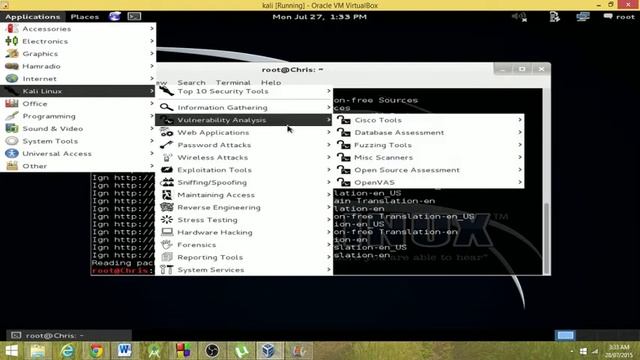Click the Internet globe icon
Image resolution: width=640 pixels, height=360 pixels.
(x=12, y=78)
